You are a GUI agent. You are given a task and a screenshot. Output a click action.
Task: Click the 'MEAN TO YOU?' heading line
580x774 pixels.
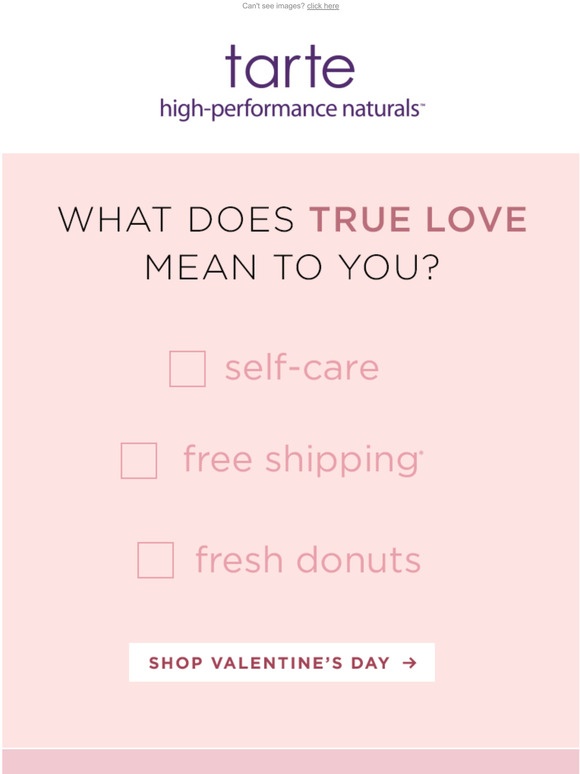pyautogui.click(x=292, y=268)
